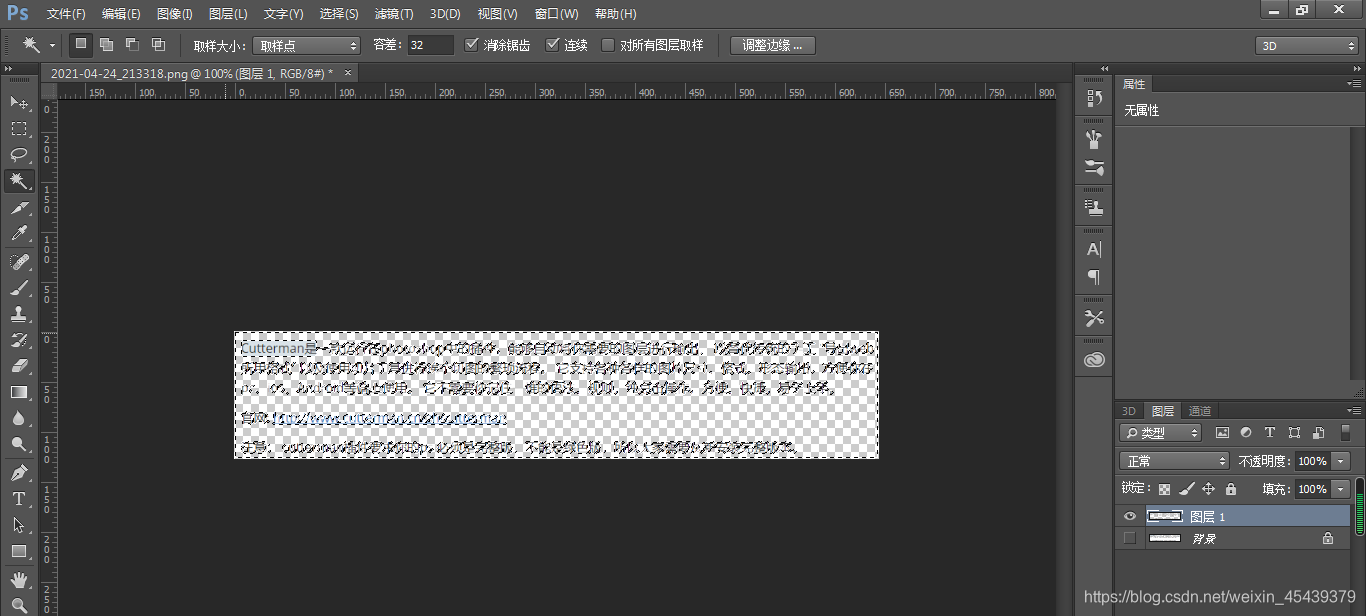Open 填充 fill slider arrow
Image resolution: width=1366 pixels, height=616 pixels.
click(1340, 489)
